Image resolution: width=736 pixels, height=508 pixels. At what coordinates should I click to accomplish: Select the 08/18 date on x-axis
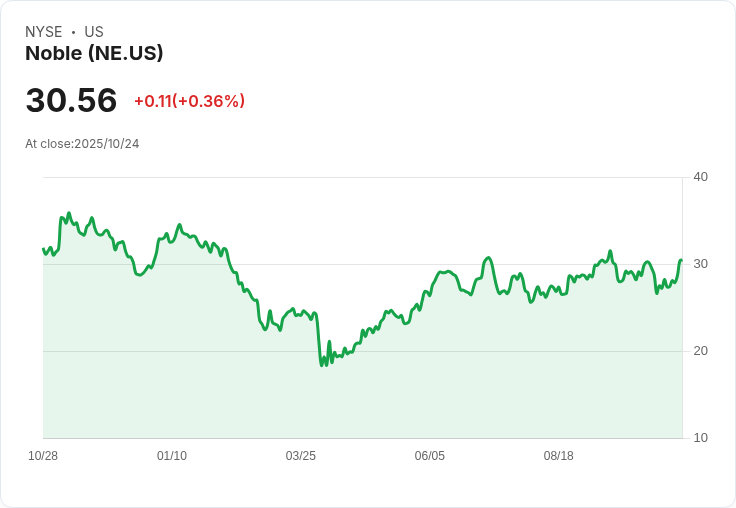point(559,456)
